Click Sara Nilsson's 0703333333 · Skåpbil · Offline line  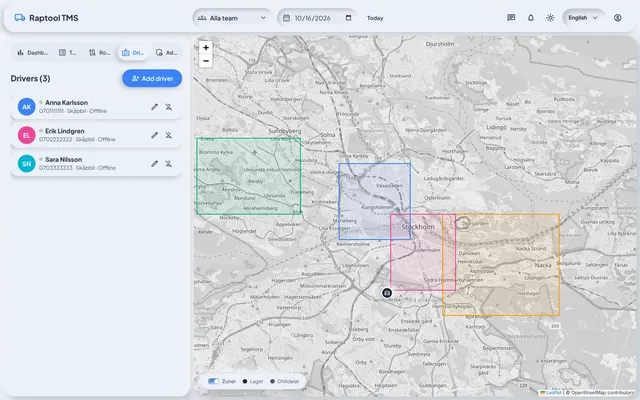77,168
